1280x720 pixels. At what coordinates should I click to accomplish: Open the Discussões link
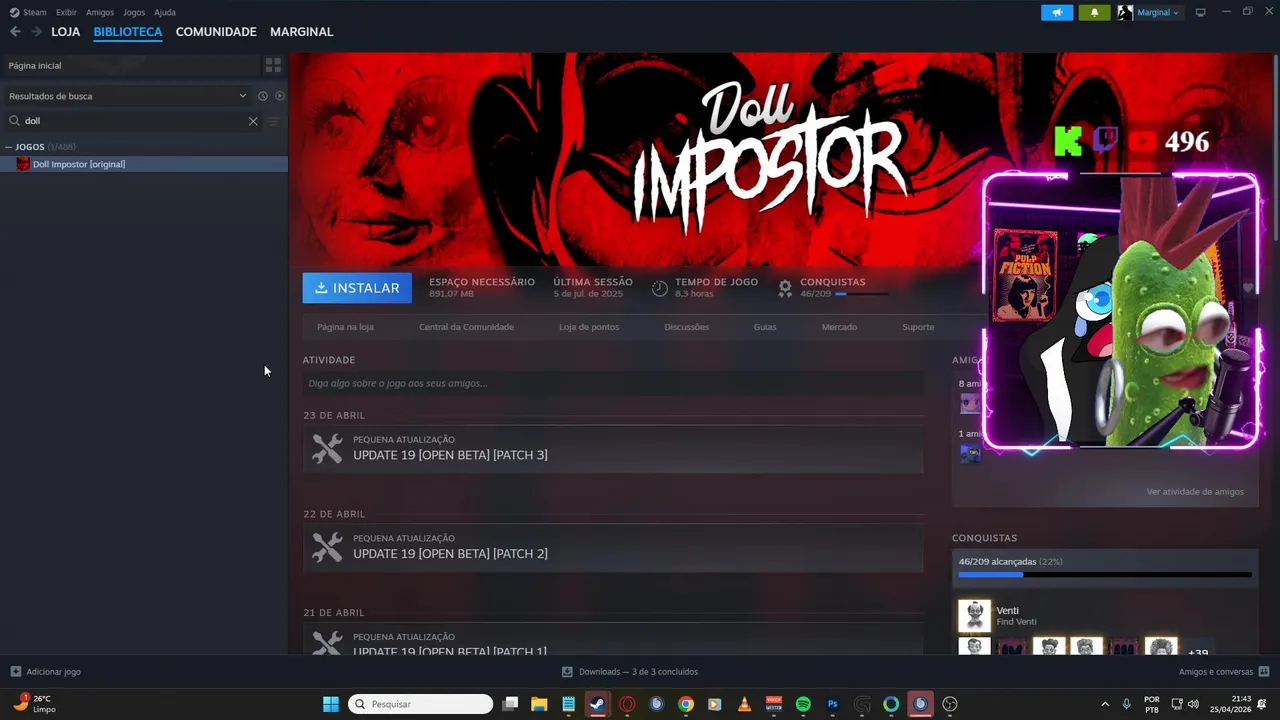(x=686, y=327)
